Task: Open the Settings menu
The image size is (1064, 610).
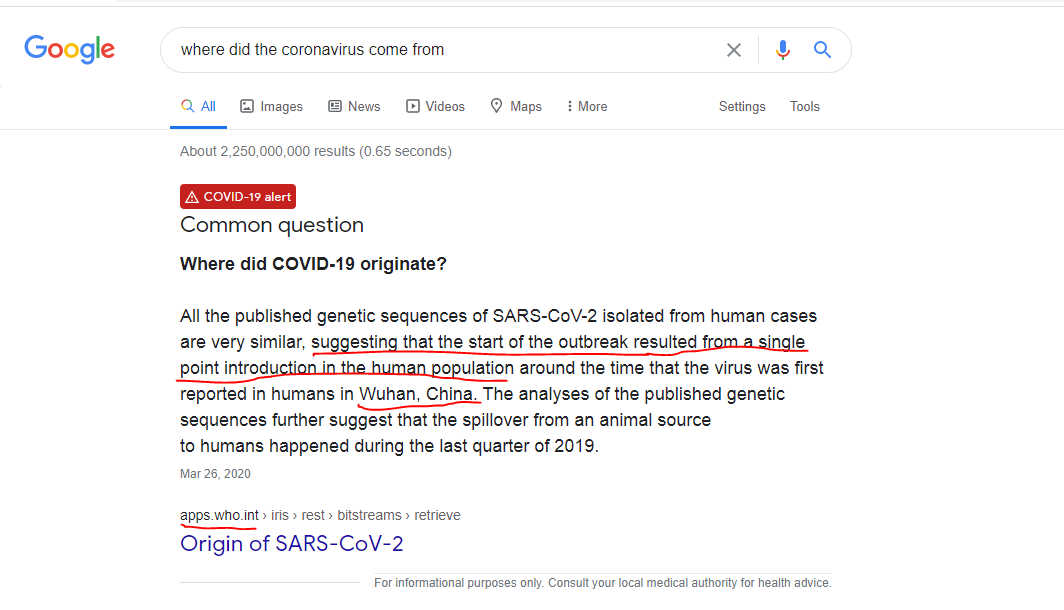Action: (742, 106)
